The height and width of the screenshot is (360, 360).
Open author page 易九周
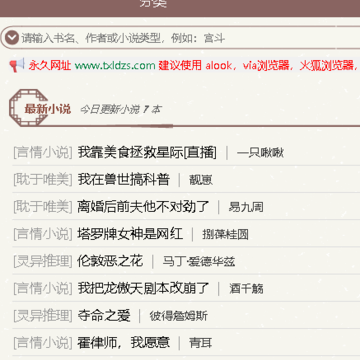pos(246,207)
